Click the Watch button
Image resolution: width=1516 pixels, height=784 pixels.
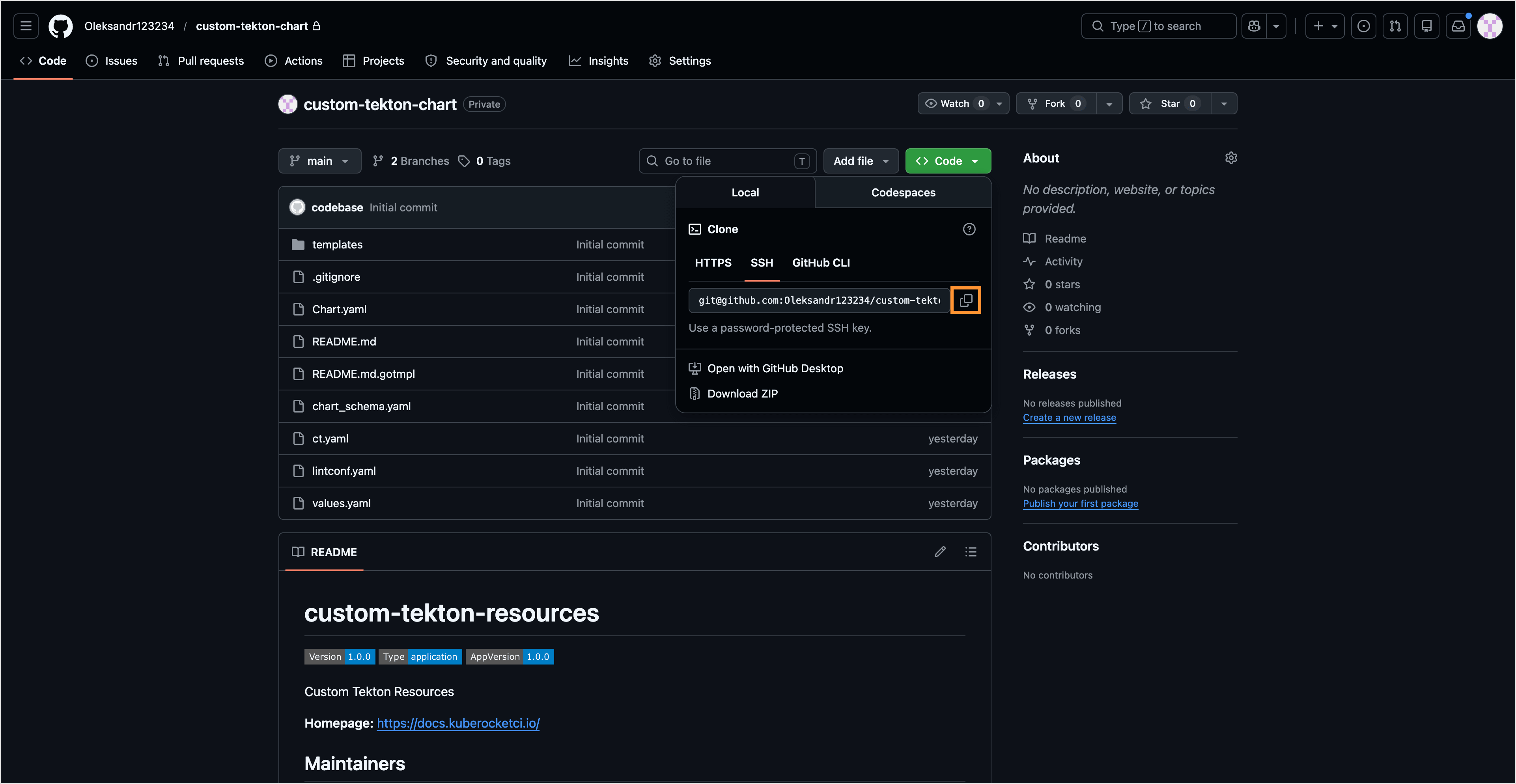click(963, 104)
